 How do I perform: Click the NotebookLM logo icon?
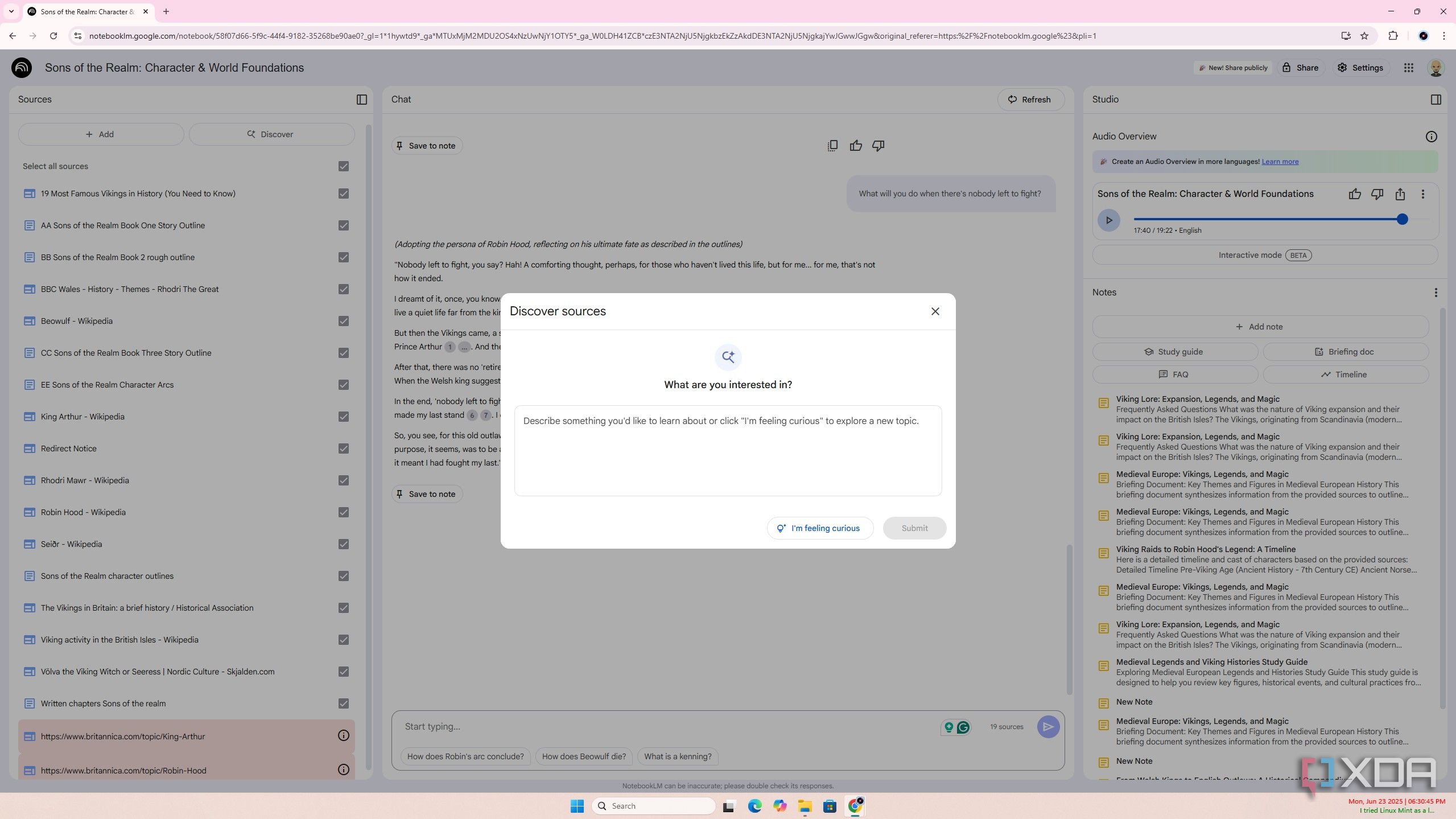pos(22,68)
